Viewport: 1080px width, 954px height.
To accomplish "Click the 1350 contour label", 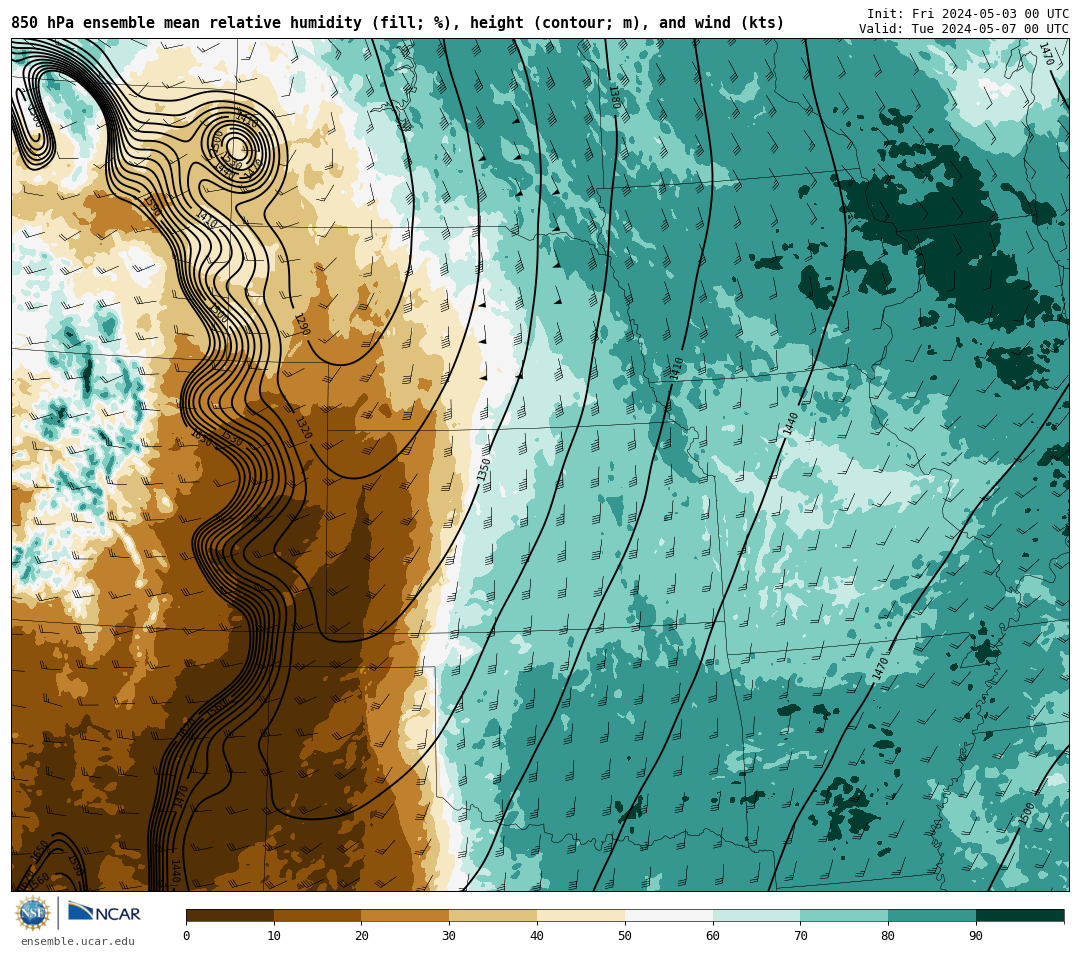I will click(x=484, y=470).
